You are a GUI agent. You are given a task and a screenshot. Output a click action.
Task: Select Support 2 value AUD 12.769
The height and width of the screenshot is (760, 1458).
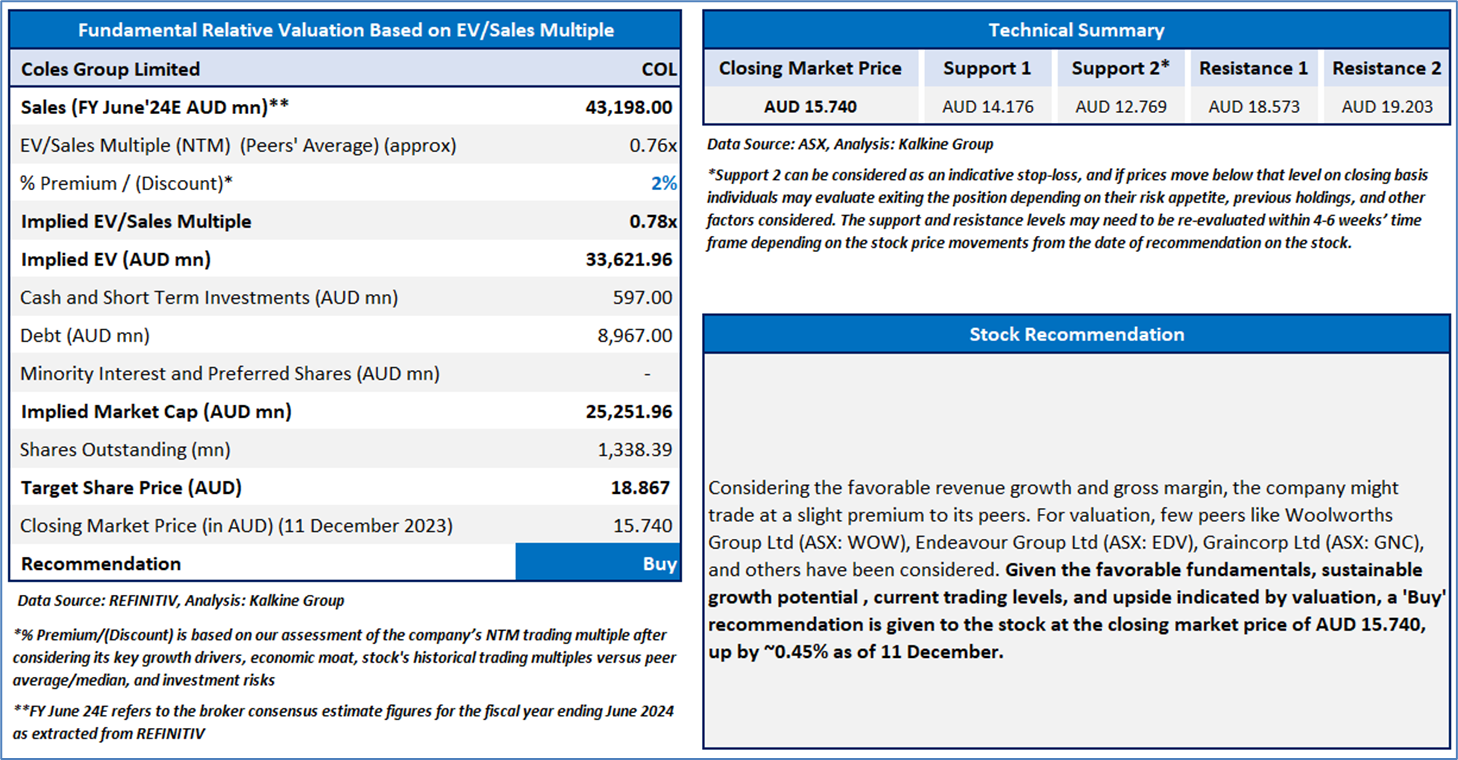1120,106
